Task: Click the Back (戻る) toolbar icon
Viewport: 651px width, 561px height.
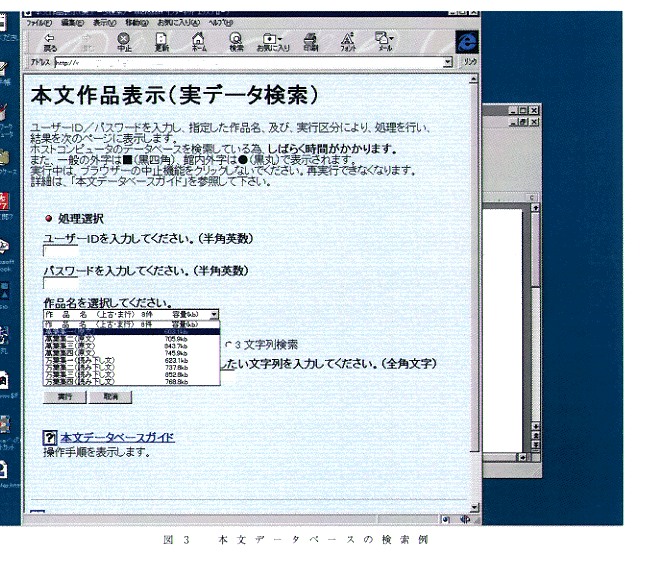Action: 50,41
